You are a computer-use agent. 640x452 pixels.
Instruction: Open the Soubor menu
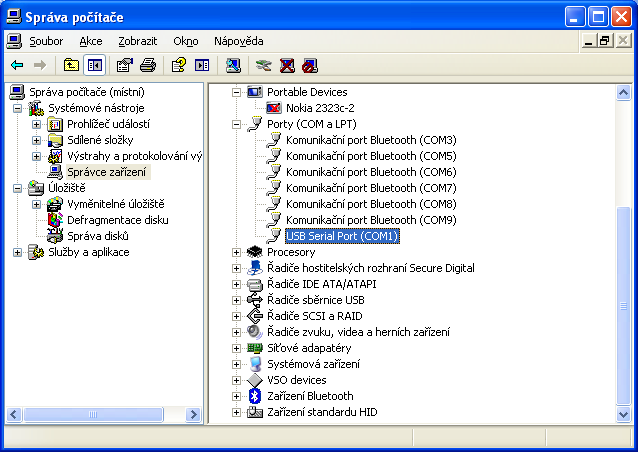coord(46,41)
